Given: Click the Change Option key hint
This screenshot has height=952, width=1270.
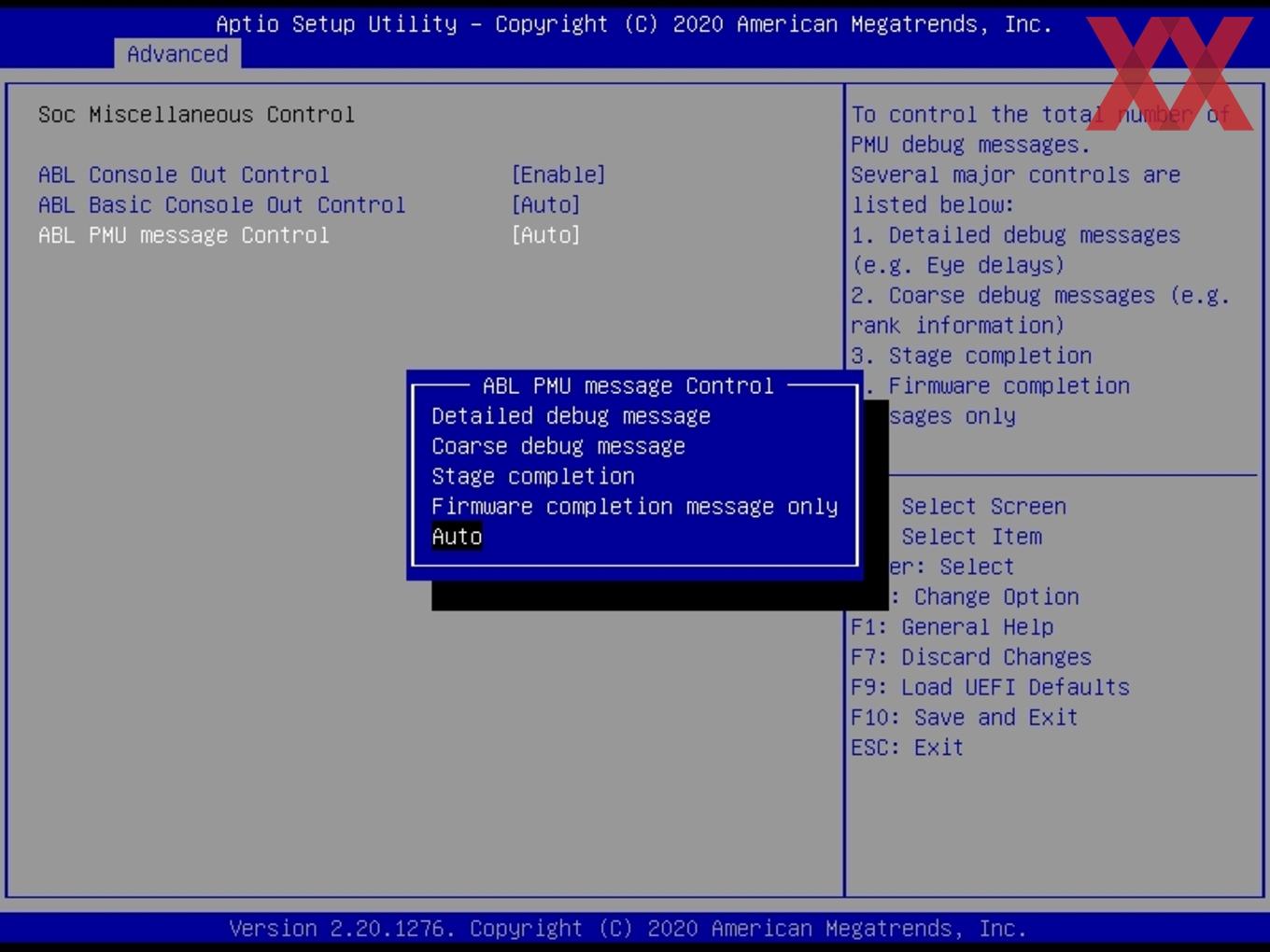Looking at the screenshot, I should (996, 596).
